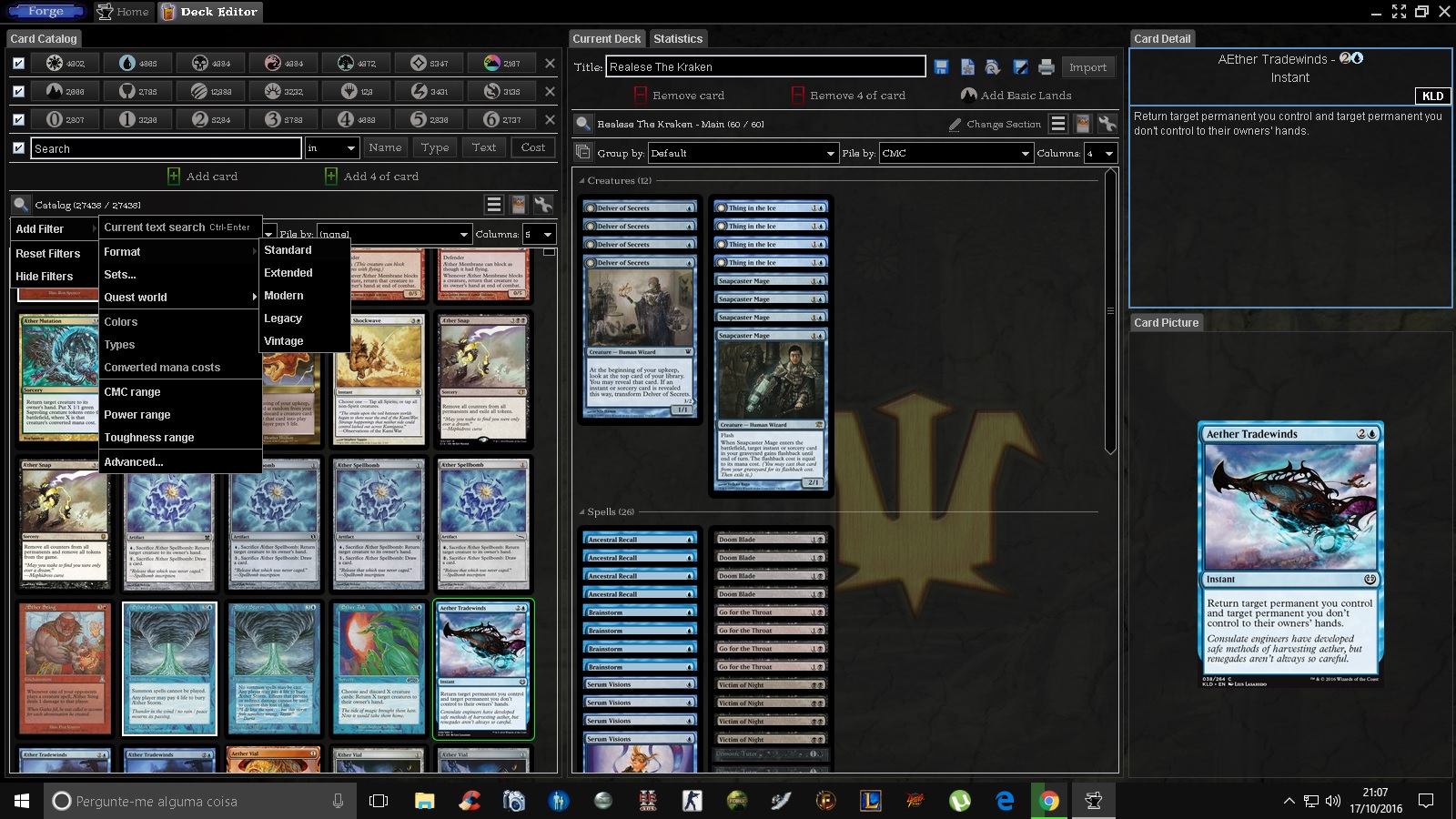Screen dimensions: 1456x819
Task: Open the deck Group by dropdown
Action: (x=743, y=153)
